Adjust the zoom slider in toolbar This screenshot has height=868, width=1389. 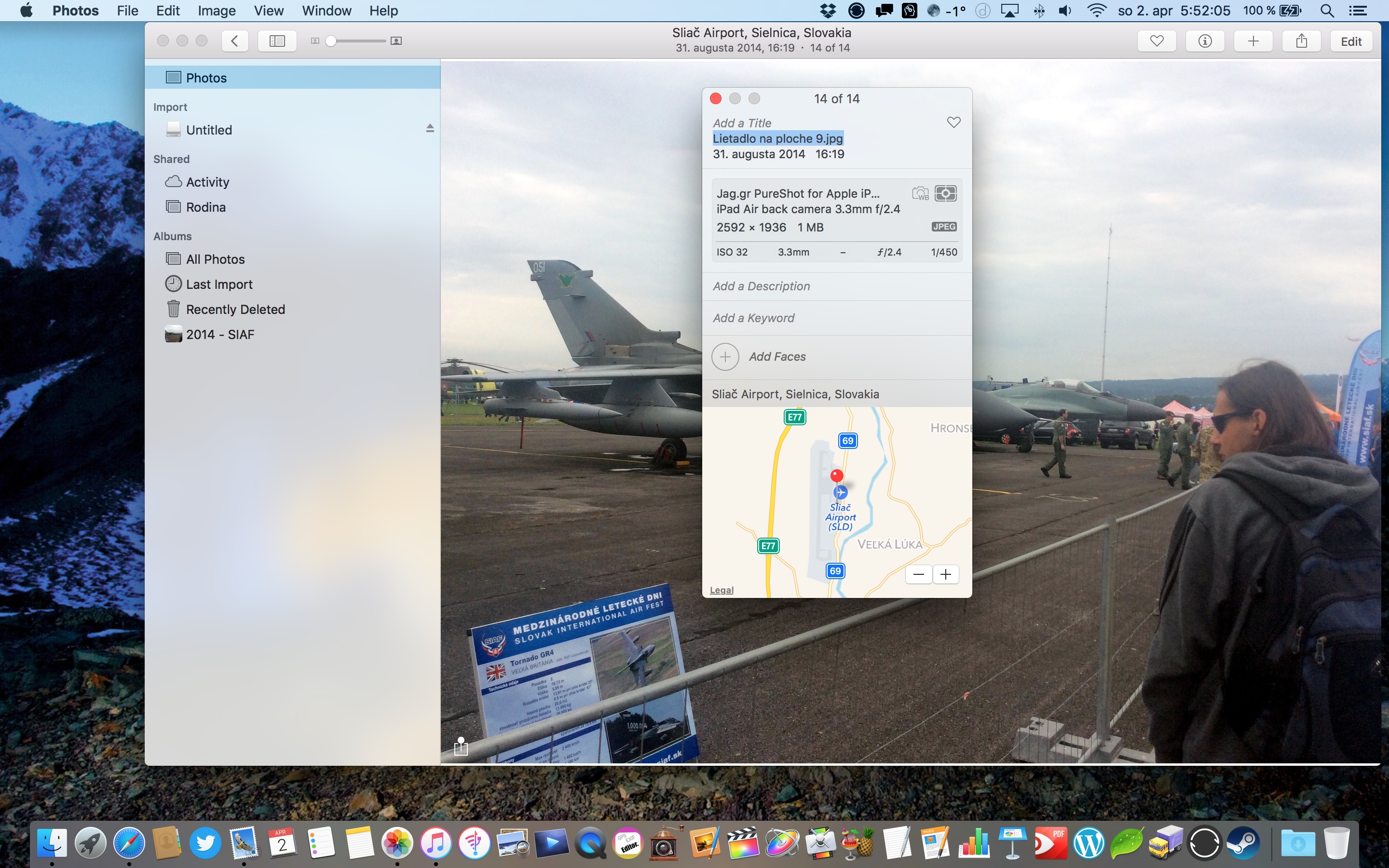(331, 41)
